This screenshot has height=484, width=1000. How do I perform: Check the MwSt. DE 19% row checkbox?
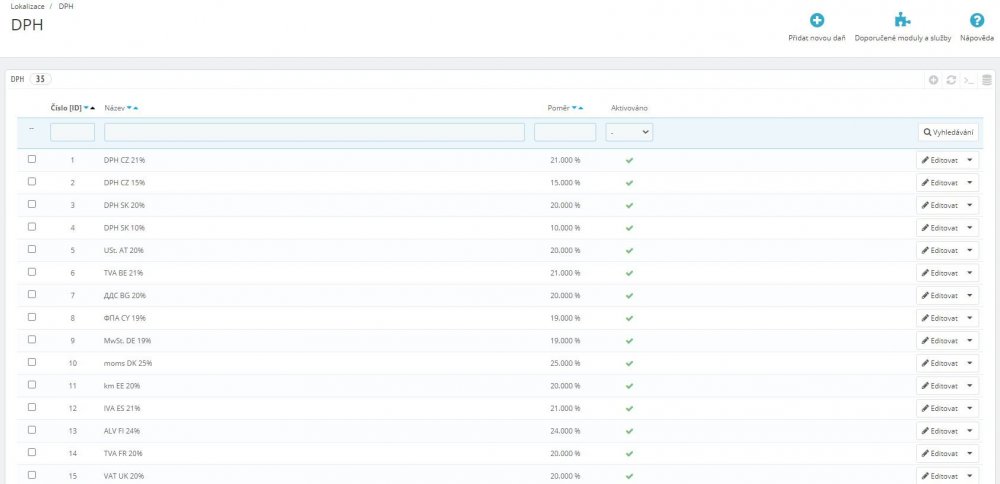[x=32, y=339]
